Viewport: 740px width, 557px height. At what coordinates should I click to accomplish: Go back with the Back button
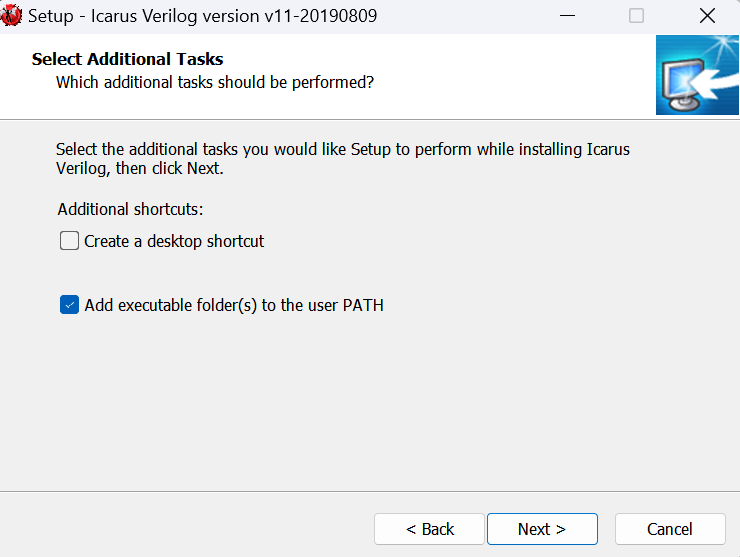pos(429,529)
